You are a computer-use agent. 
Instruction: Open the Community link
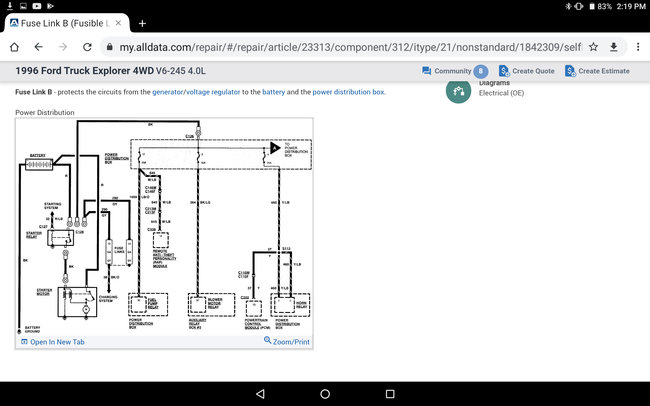pyautogui.click(x=453, y=71)
